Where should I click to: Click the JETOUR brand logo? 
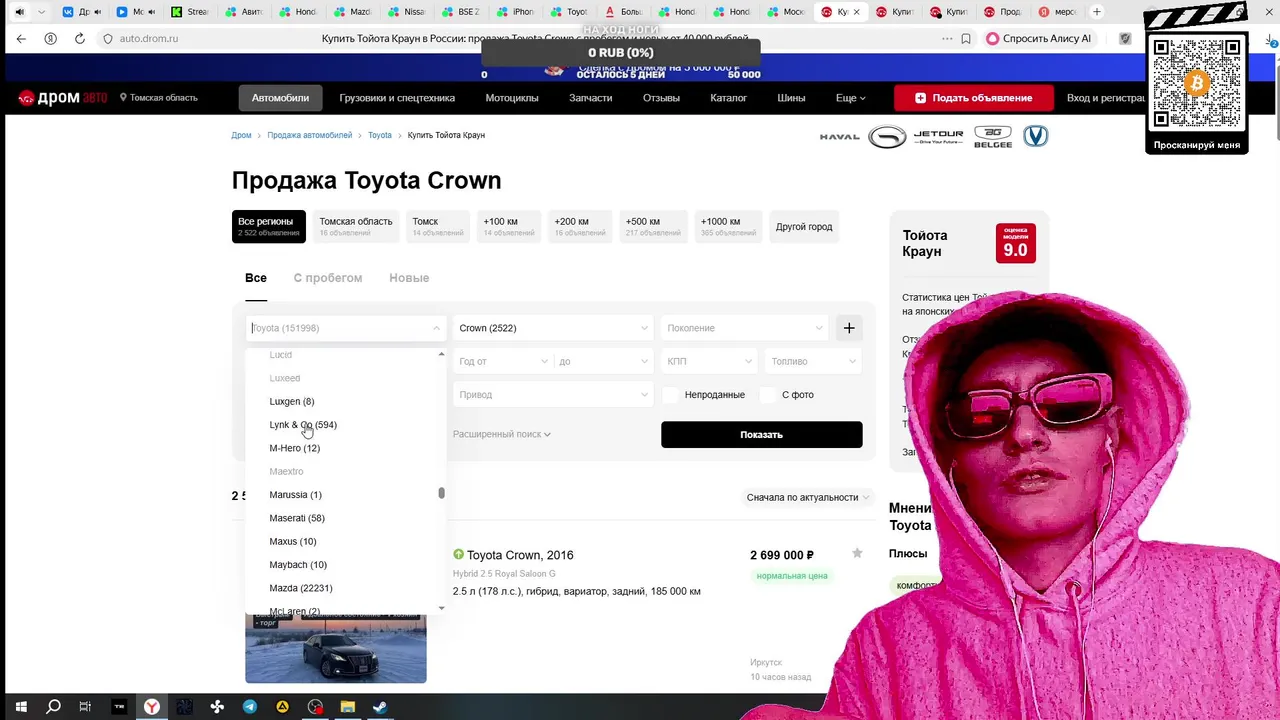click(938, 137)
